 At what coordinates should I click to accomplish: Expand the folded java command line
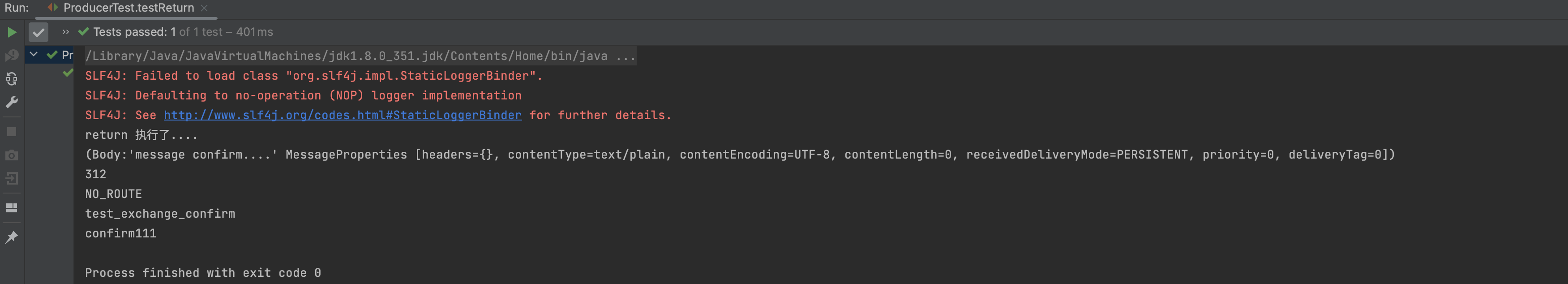(x=625, y=56)
